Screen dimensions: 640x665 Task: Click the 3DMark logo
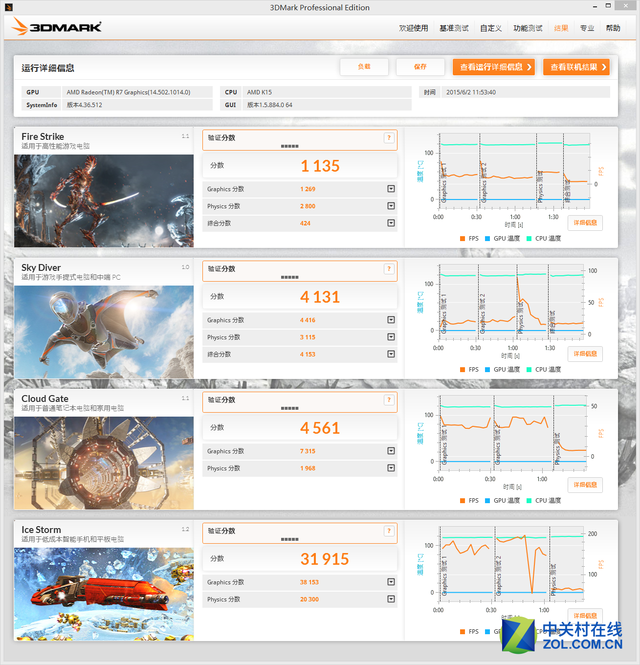tap(57, 27)
